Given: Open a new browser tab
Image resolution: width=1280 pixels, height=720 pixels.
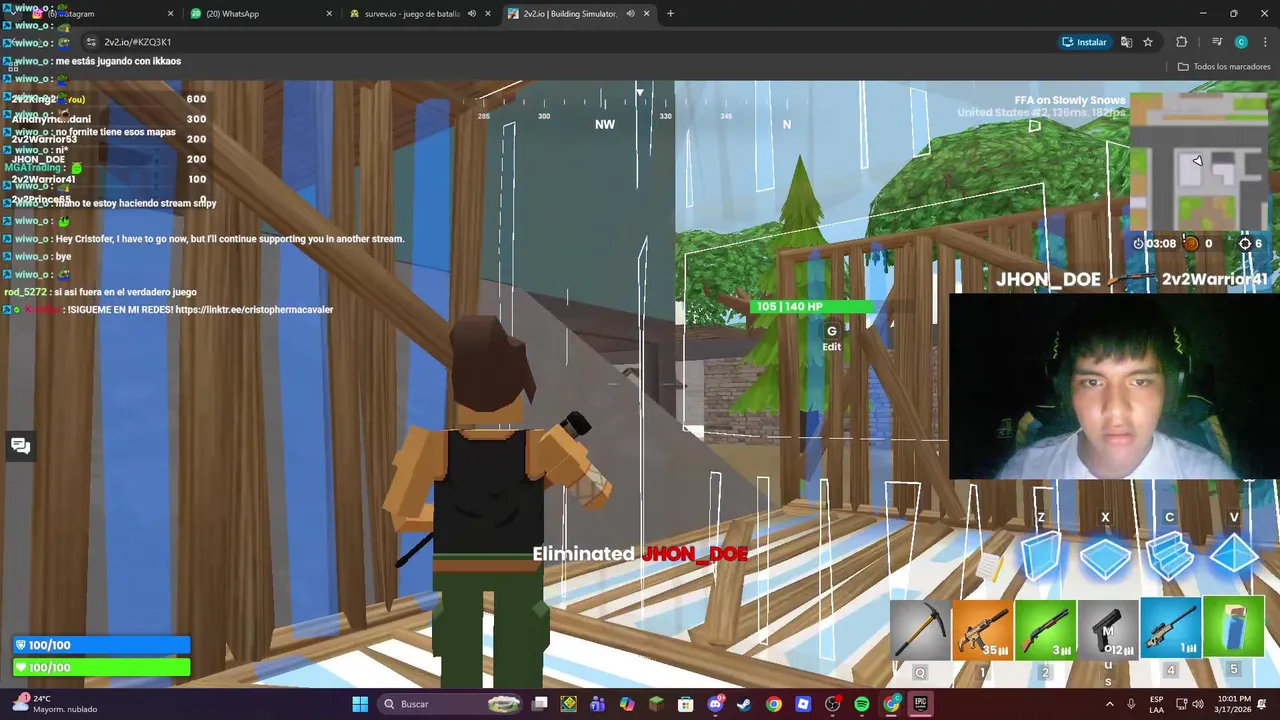Looking at the screenshot, I should (x=670, y=14).
